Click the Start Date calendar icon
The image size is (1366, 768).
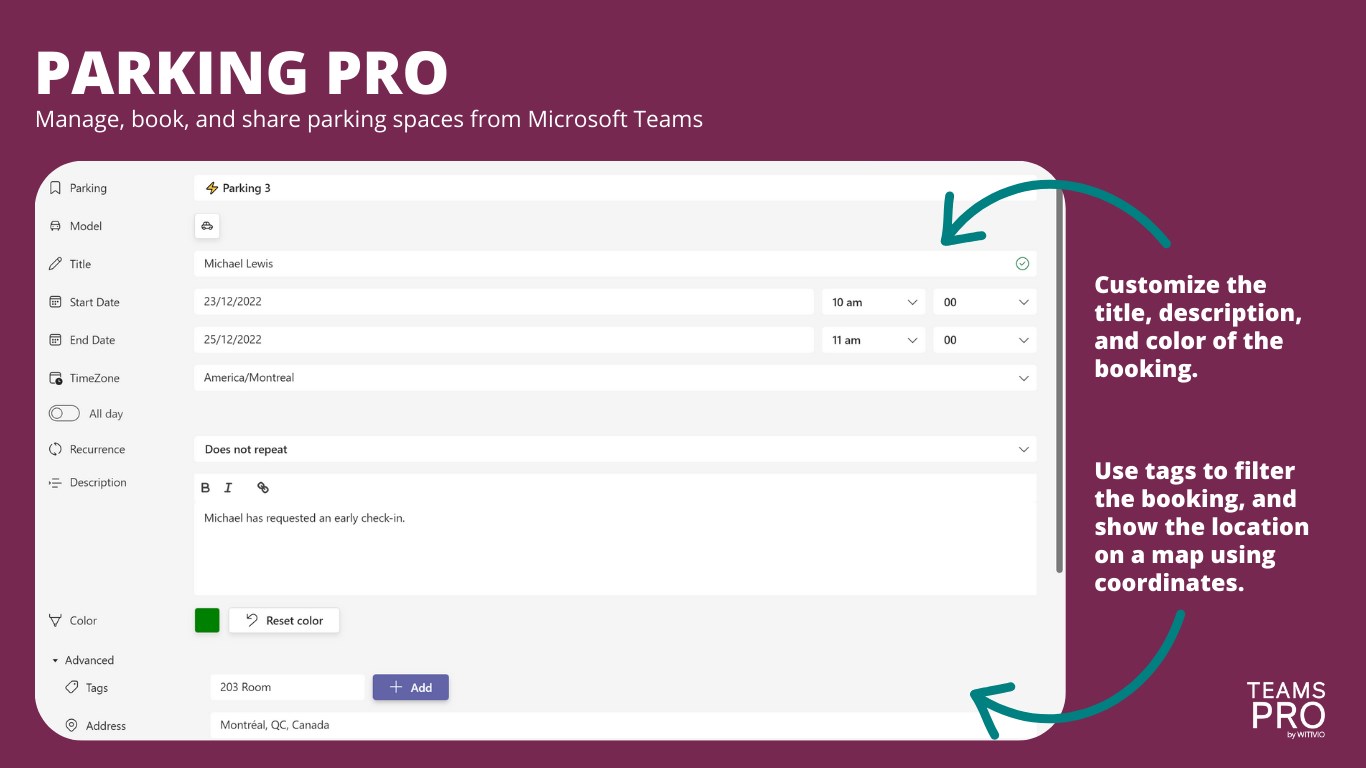(56, 302)
